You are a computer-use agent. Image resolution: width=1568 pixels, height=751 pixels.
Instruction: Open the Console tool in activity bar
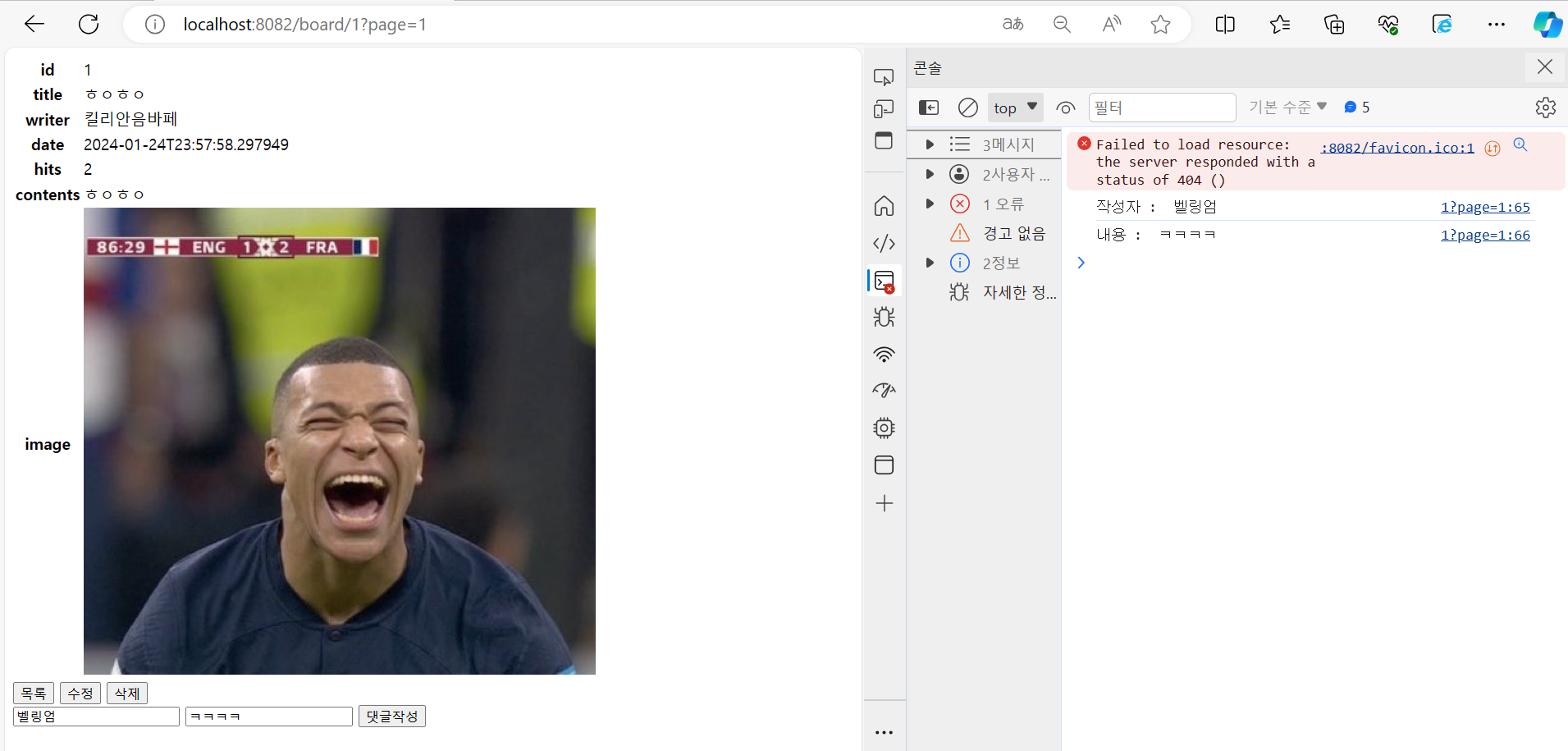tap(885, 281)
